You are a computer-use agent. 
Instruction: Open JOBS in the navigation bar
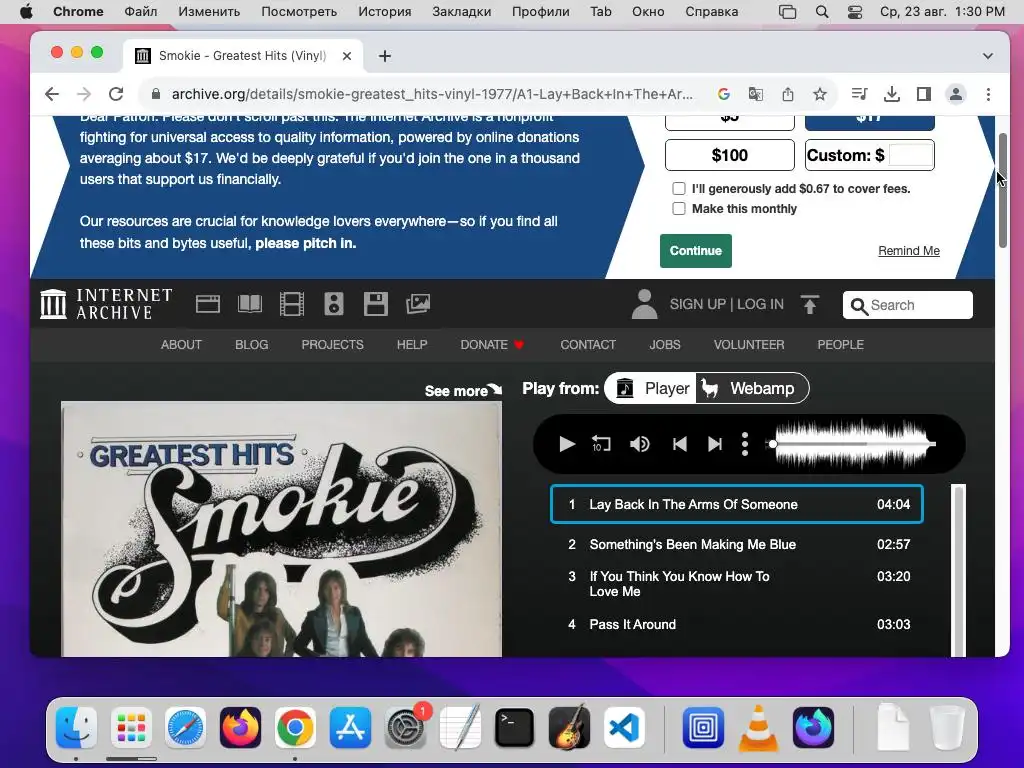pyautogui.click(x=665, y=345)
